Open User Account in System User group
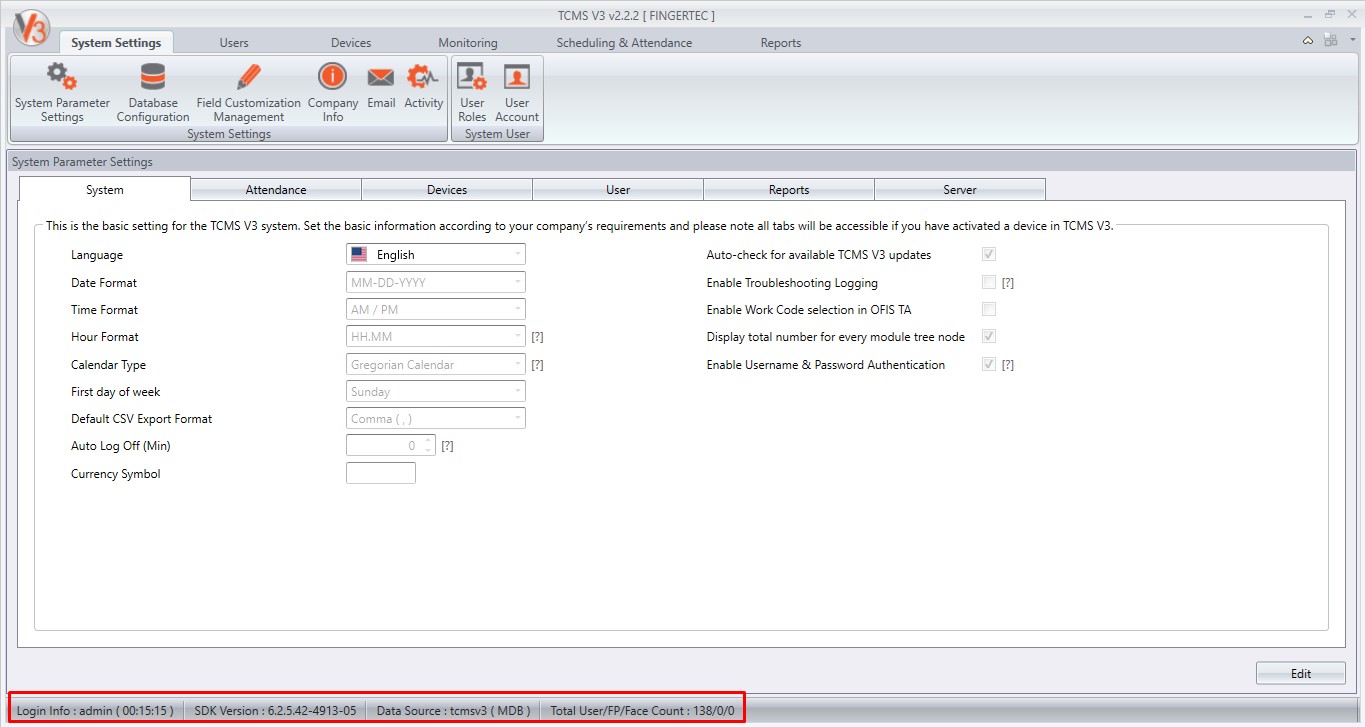Screen dimensions: 1365x727 point(517,93)
